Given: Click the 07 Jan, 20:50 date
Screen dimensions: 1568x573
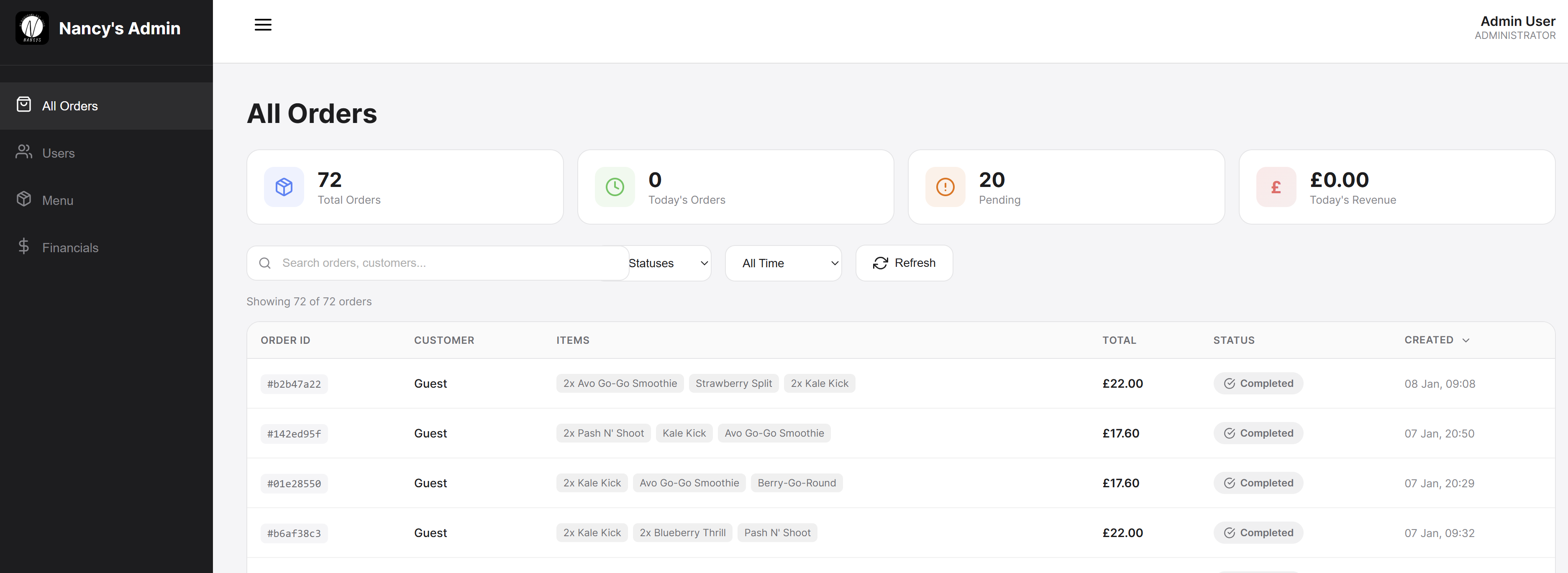Looking at the screenshot, I should [x=1439, y=434].
